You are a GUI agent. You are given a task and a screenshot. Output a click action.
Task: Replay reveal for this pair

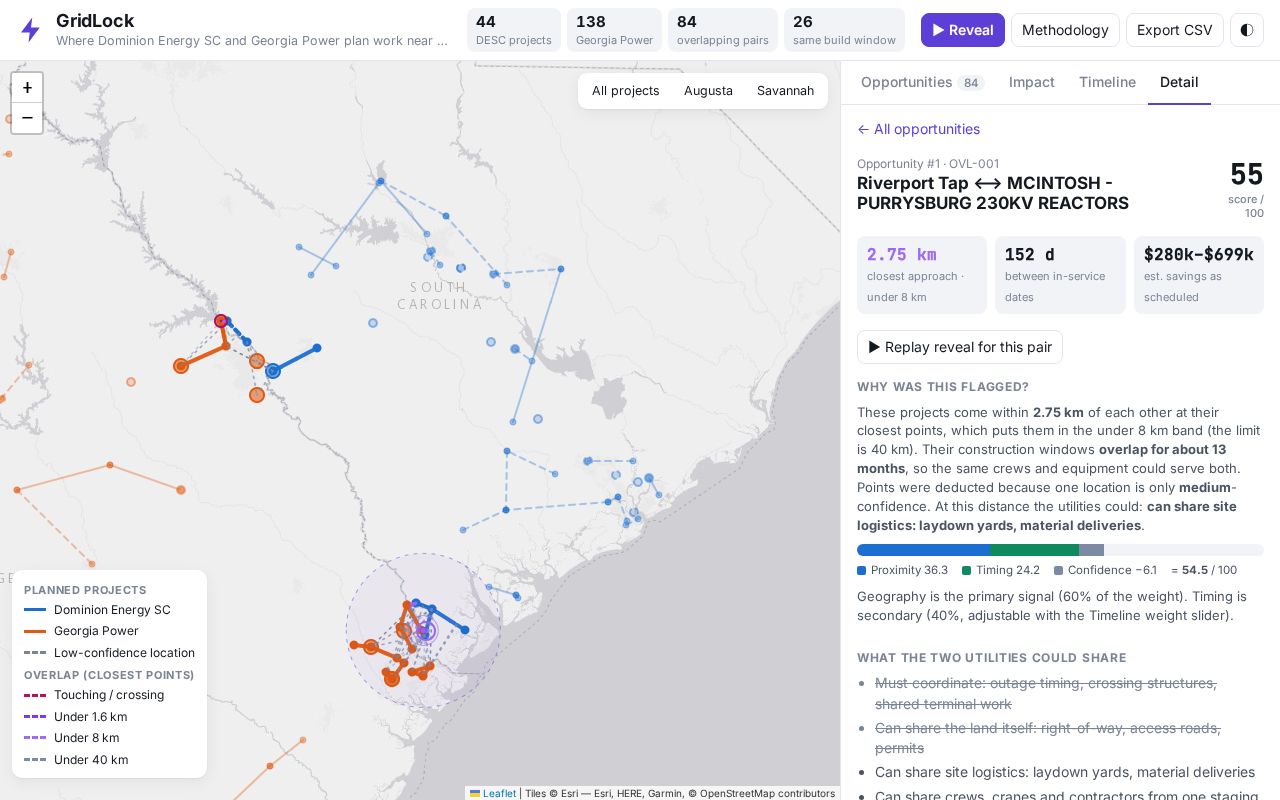960,347
